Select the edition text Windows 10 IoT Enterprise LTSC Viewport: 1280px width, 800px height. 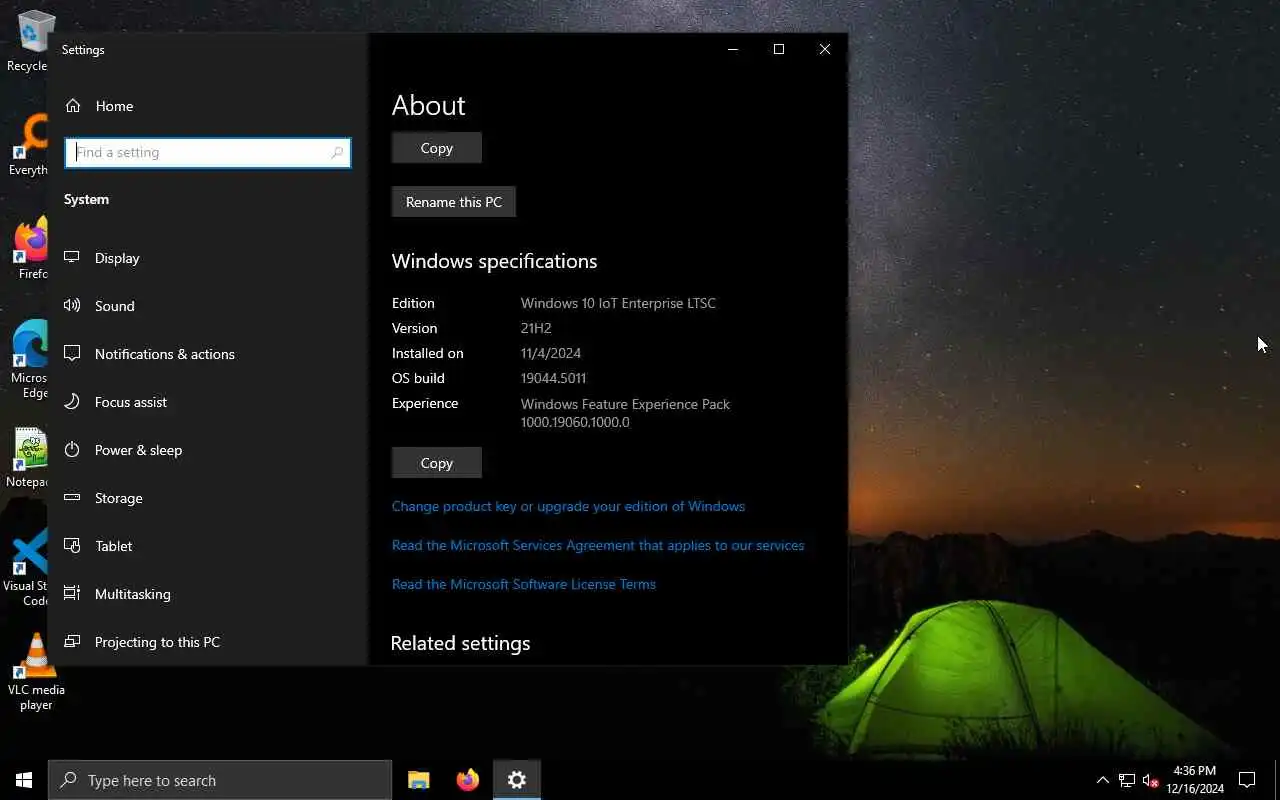[618, 303]
